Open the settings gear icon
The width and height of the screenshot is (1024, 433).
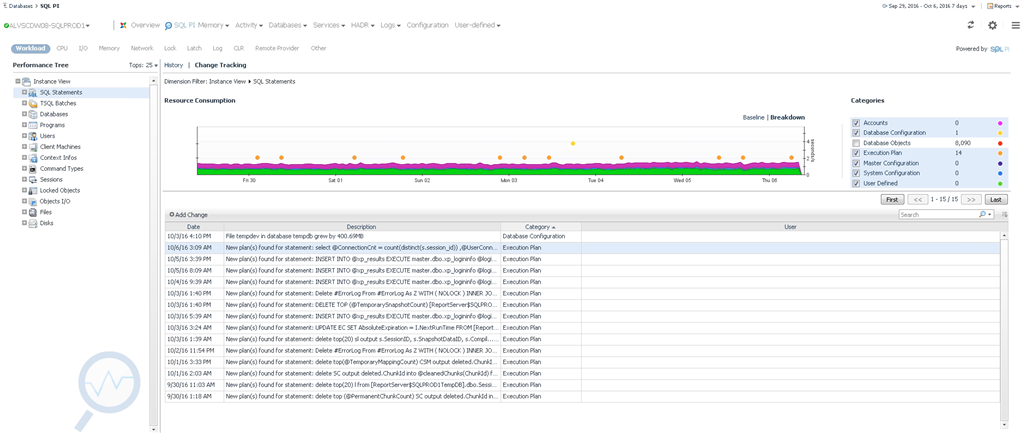pyautogui.click(x=993, y=25)
